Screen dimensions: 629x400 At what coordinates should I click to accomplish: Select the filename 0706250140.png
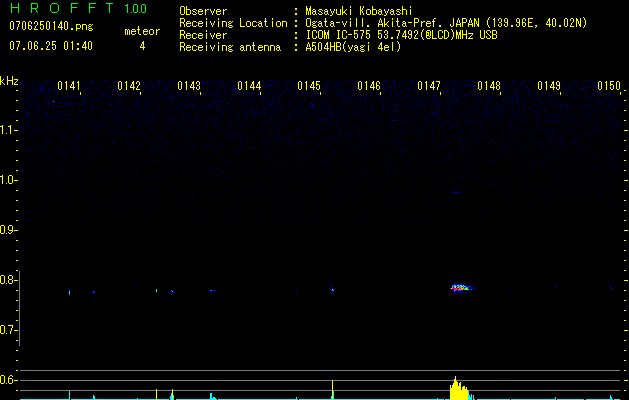[51, 26]
